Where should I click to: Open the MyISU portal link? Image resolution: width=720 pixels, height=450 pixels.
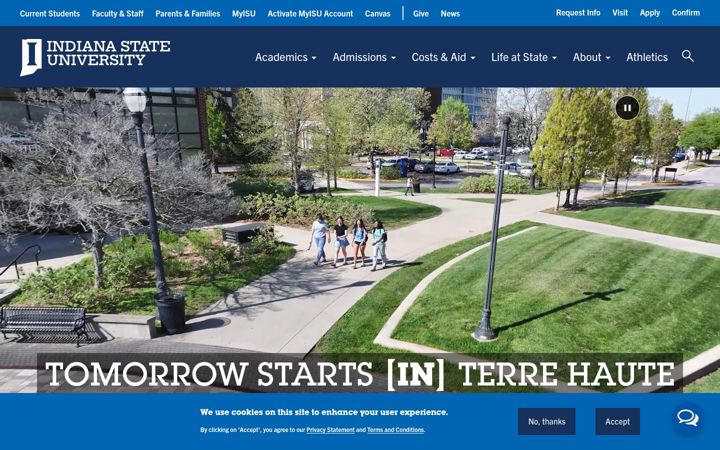pos(244,14)
